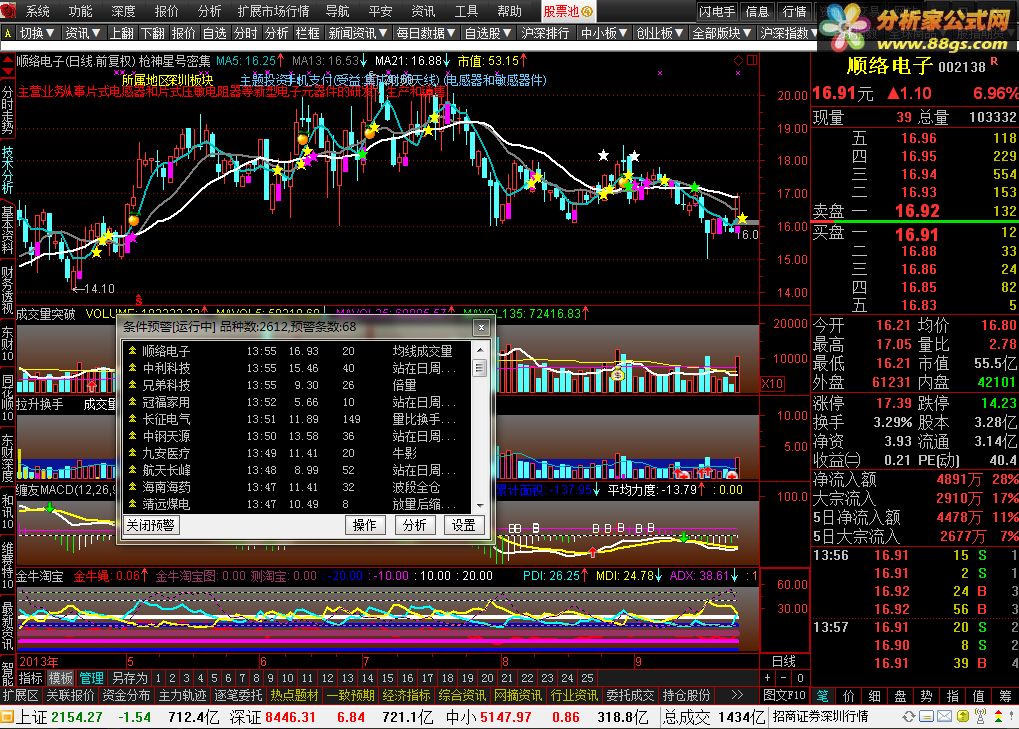Toggle the 管理 mode button
This screenshot has height=729, width=1019.
92,678
